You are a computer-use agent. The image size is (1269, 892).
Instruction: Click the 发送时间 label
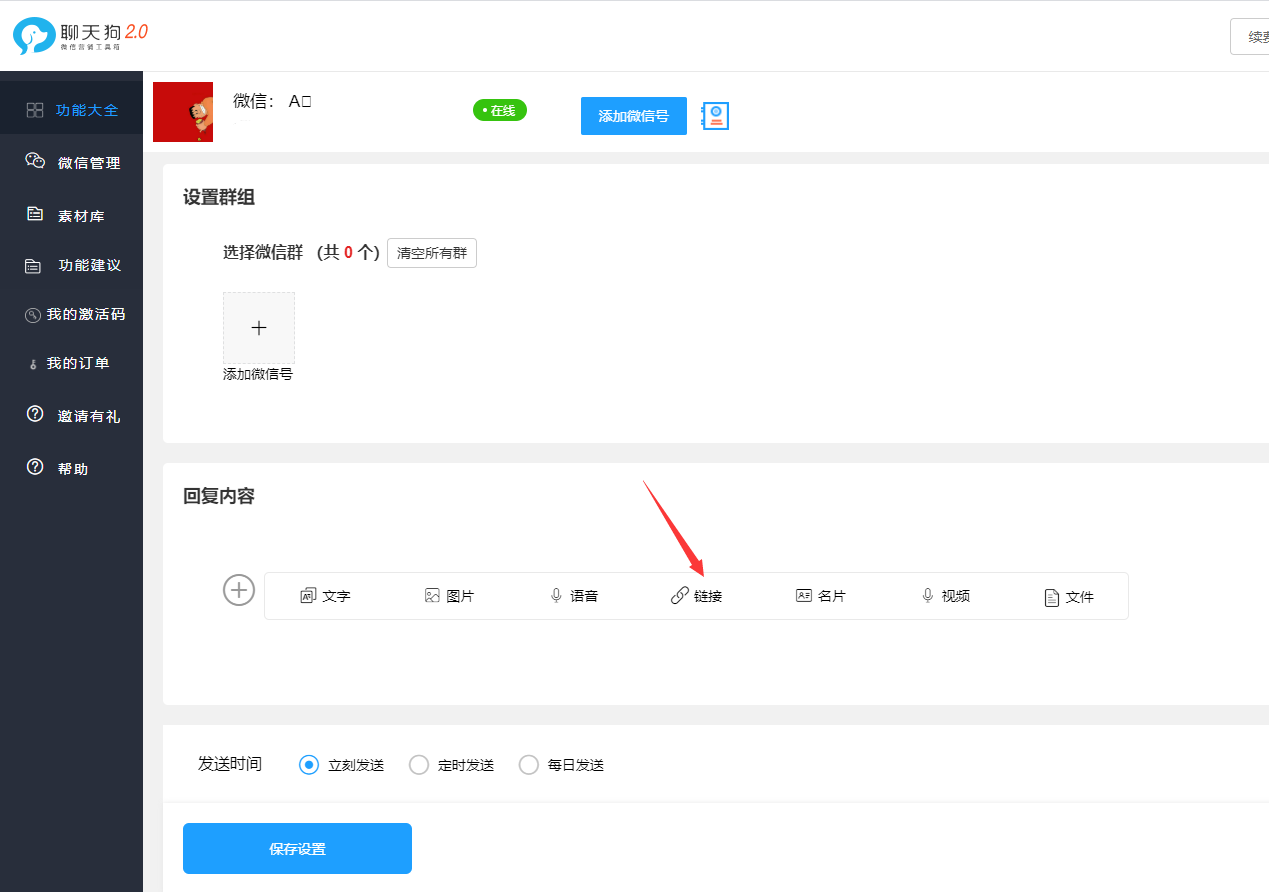[x=230, y=764]
